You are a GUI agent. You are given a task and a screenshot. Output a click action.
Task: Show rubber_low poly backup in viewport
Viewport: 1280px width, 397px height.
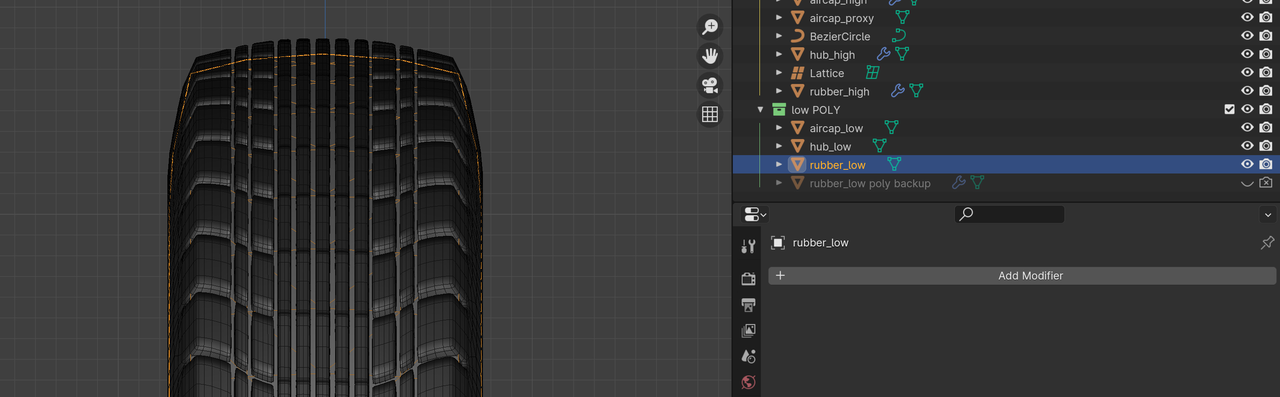(x=1247, y=183)
